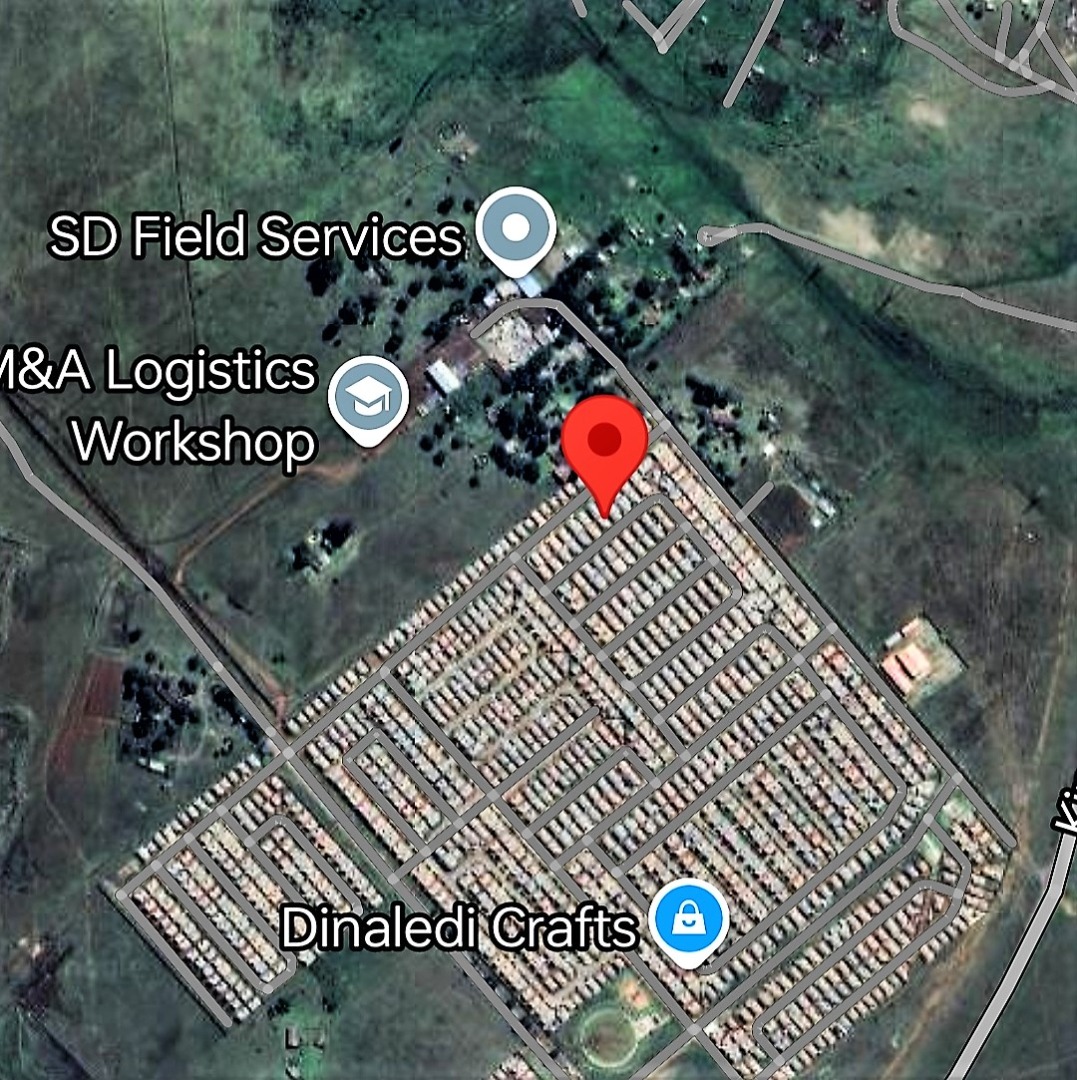Select the dark brown plot beside the northeast road stub

click(x=785, y=513)
